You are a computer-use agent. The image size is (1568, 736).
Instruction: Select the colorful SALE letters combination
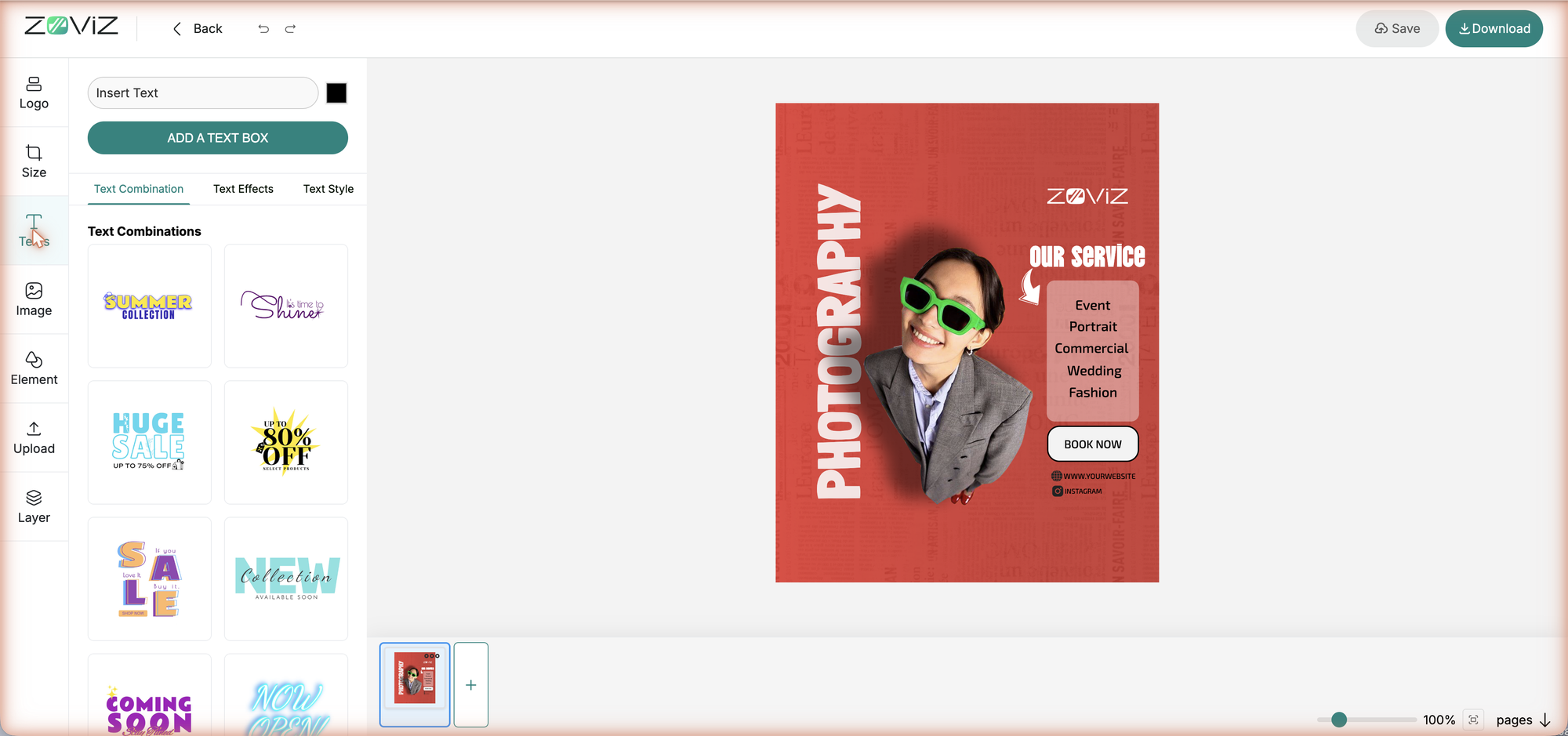150,578
